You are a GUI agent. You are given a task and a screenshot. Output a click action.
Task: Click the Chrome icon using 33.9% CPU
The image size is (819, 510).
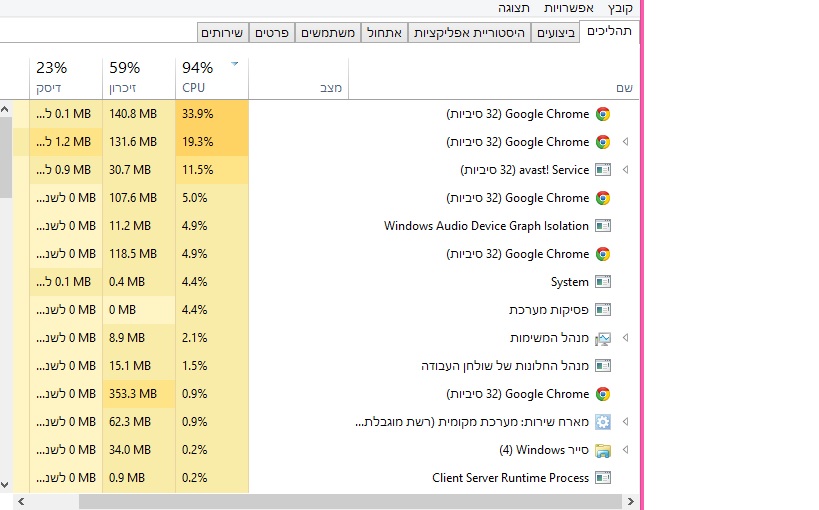coord(602,114)
